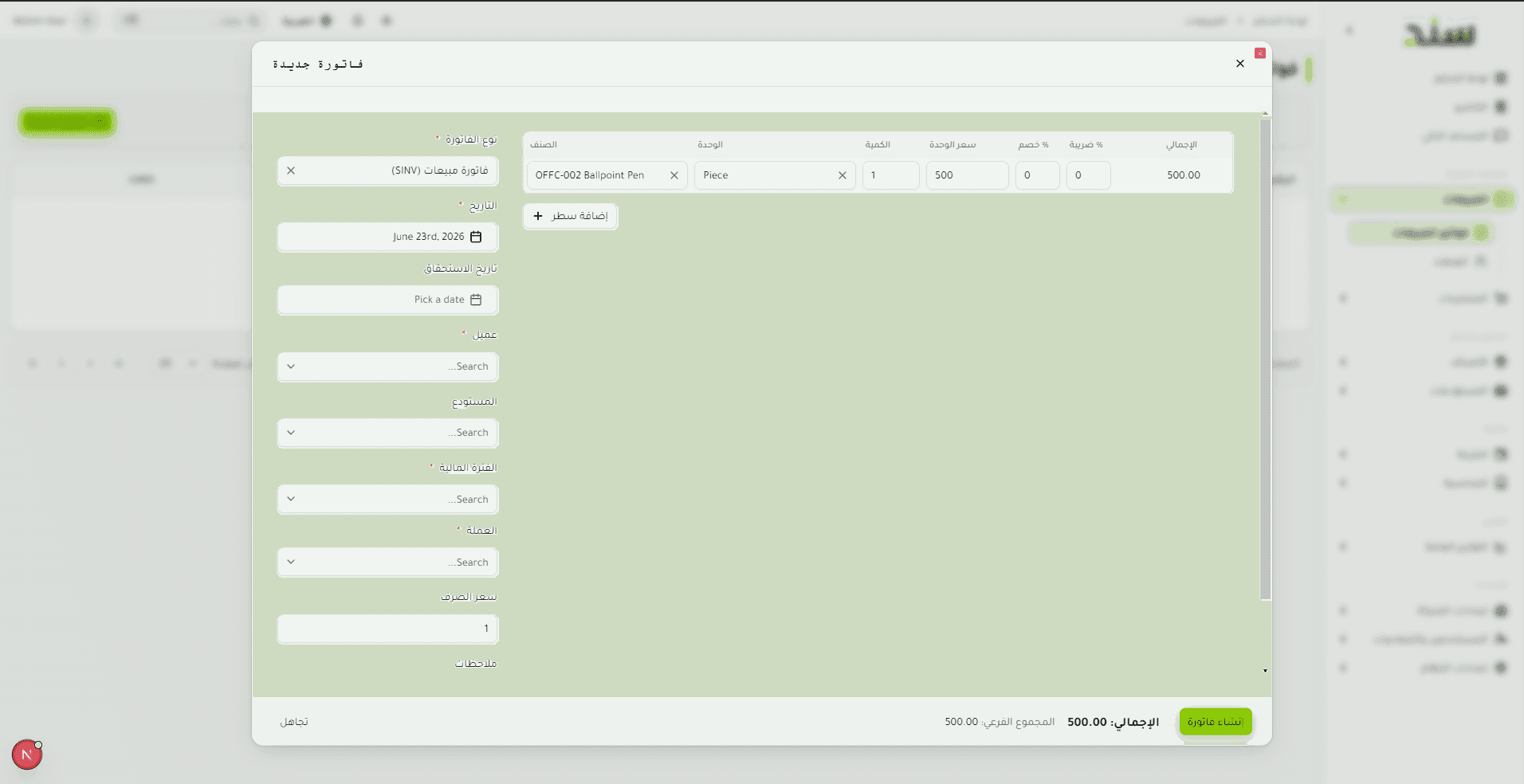Dismiss the form using تجاهل
1524x784 pixels.
[x=294, y=722]
